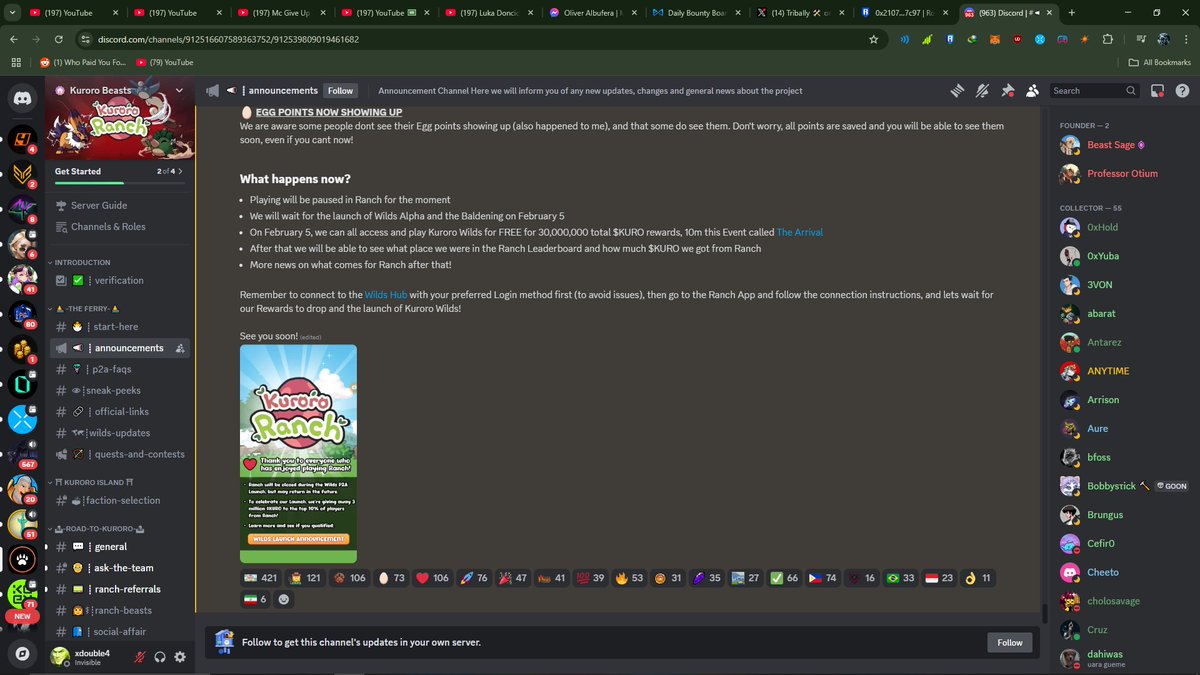Toggle the rocket 76 reaction
The image size is (1200, 675).
tap(475, 578)
